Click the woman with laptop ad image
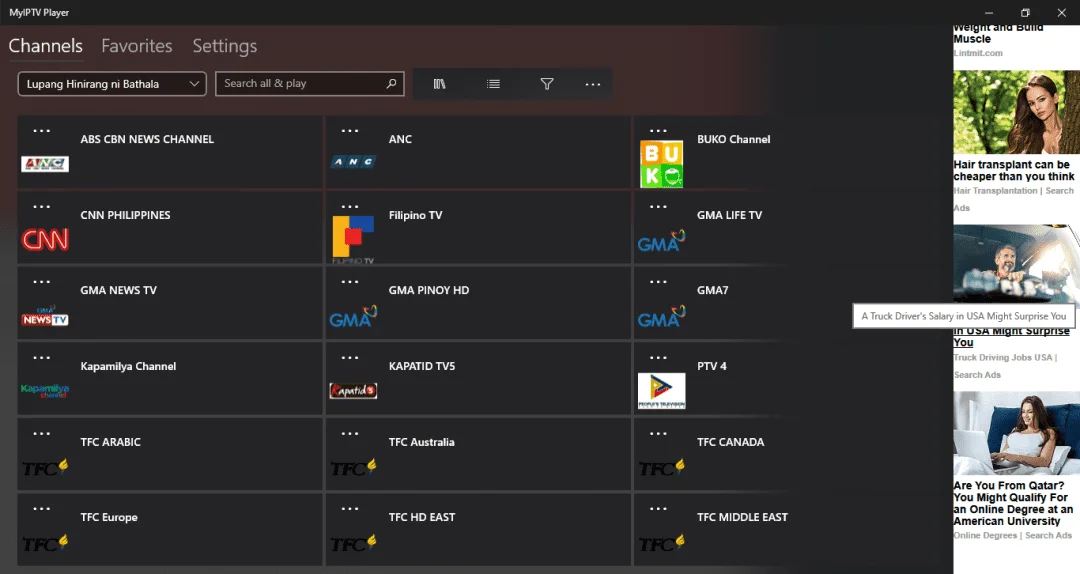 1017,433
